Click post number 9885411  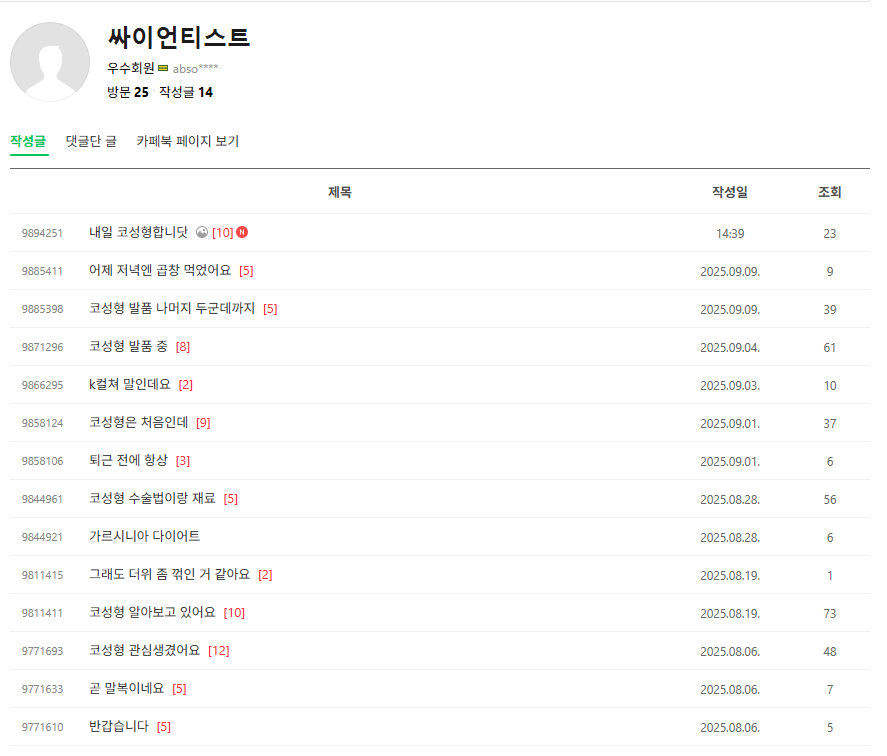[x=42, y=271]
